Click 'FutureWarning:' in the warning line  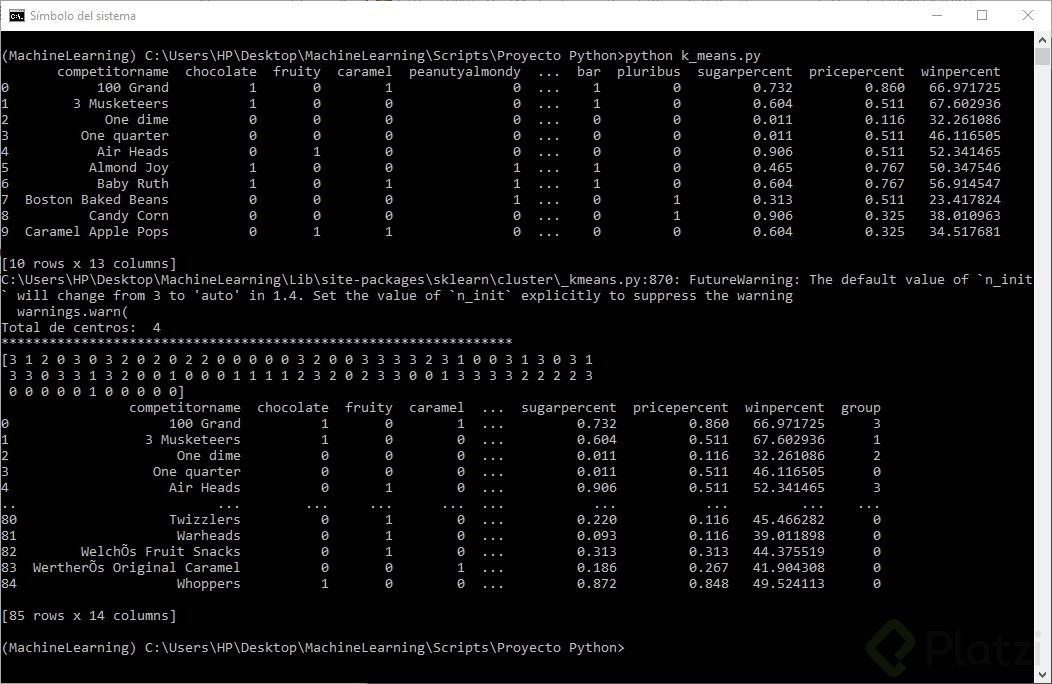pos(745,280)
